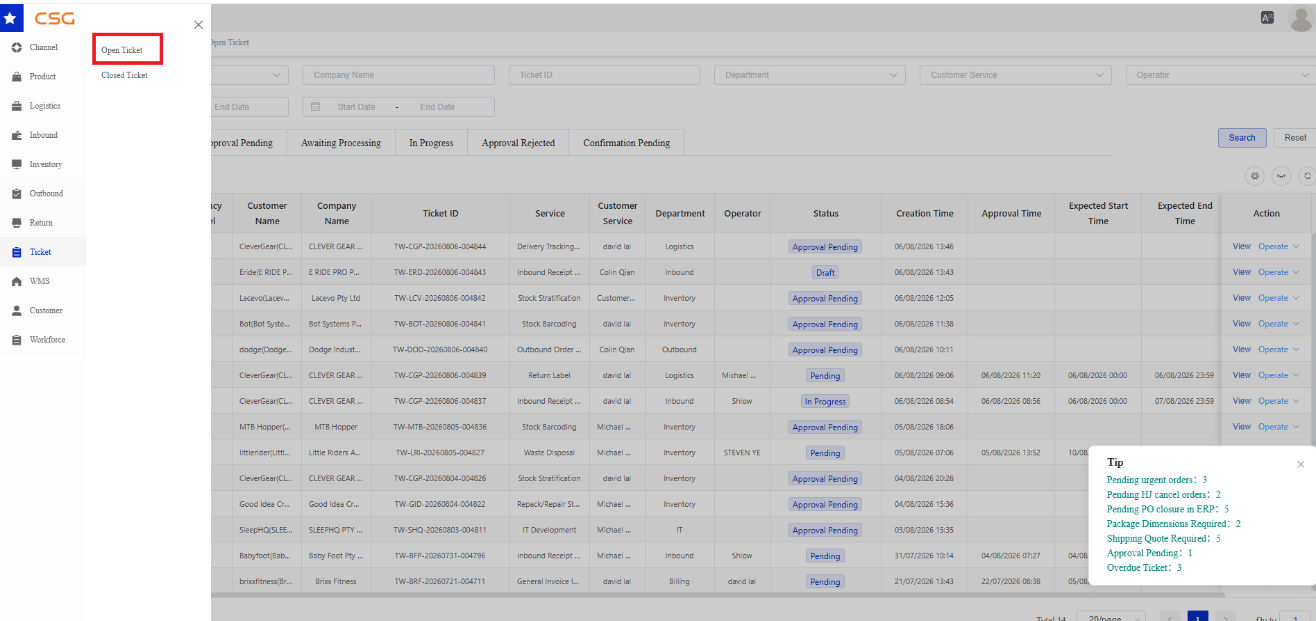
Task: Open the 20/page page size dropdown
Action: [x=1111, y=617]
